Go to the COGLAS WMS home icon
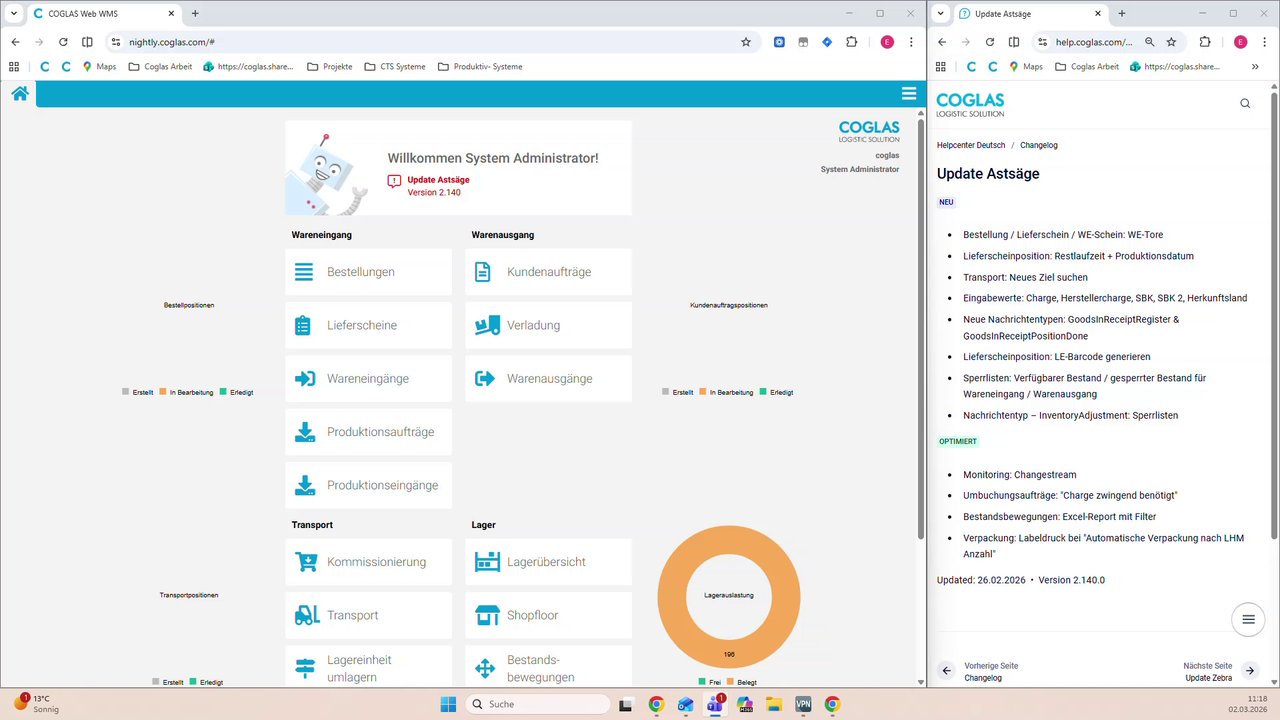Image resolution: width=1280 pixels, height=720 pixels. coord(20,93)
